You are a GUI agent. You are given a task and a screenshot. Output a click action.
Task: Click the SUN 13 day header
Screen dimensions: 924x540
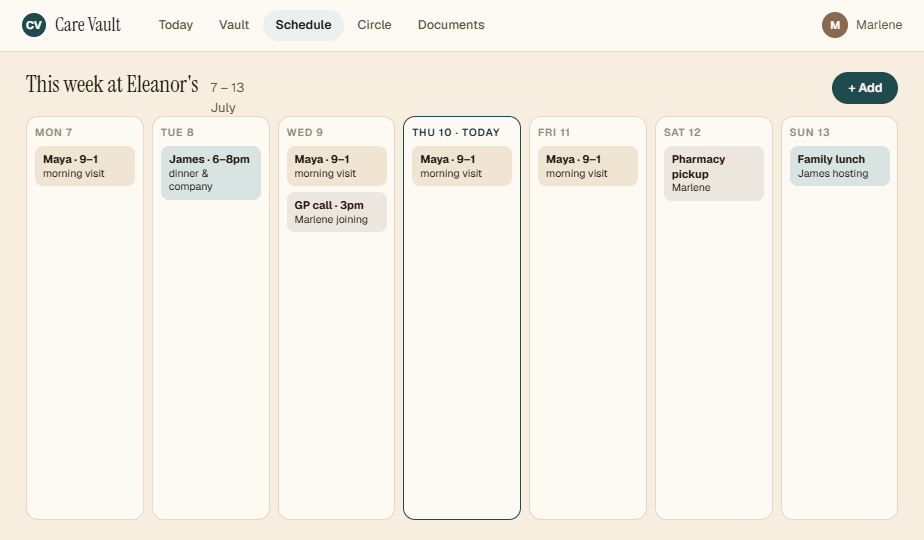click(x=810, y=132)
